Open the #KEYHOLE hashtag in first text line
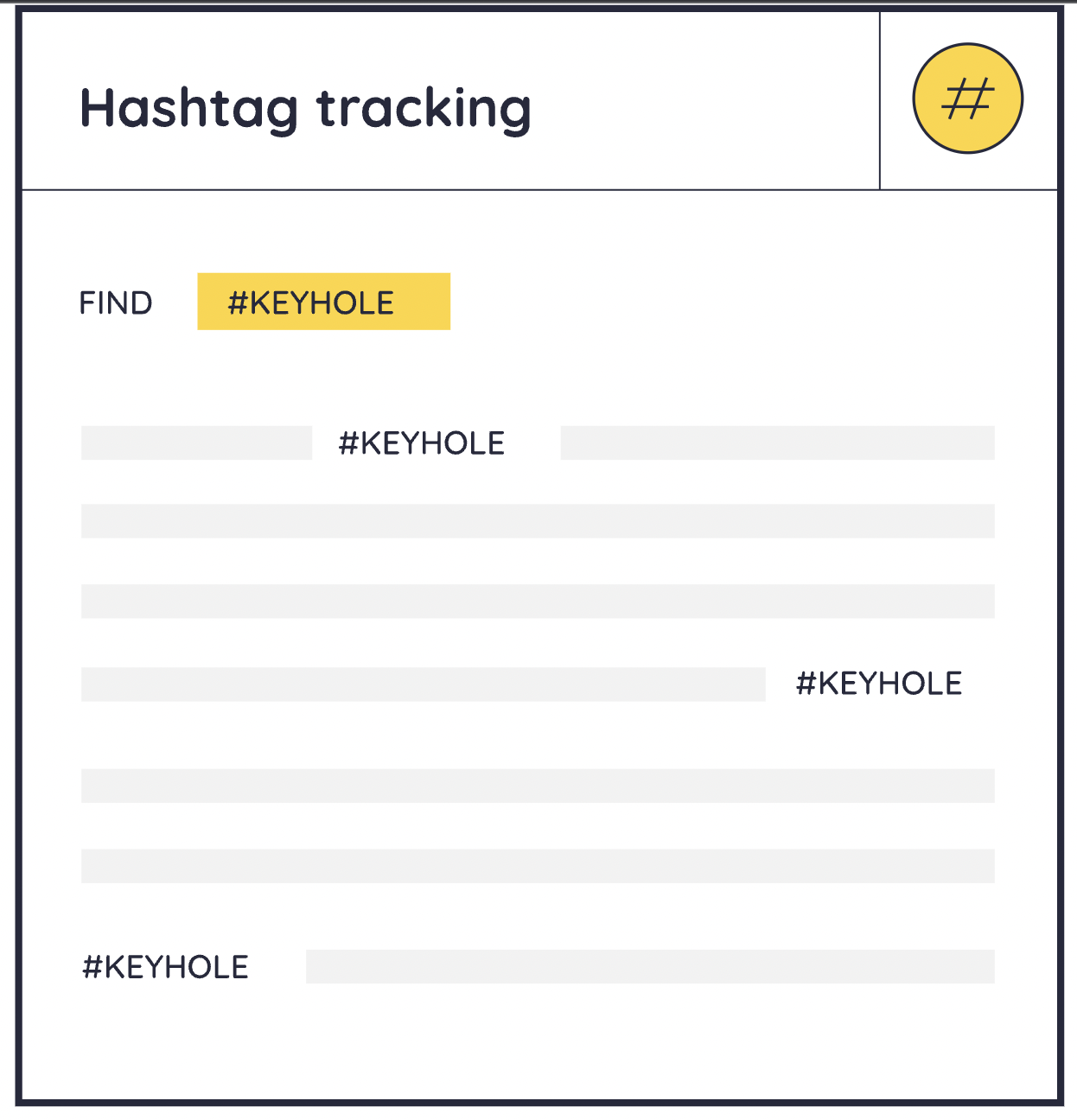This screenshot has width=1077, height=1120. (x=422, y=443)
